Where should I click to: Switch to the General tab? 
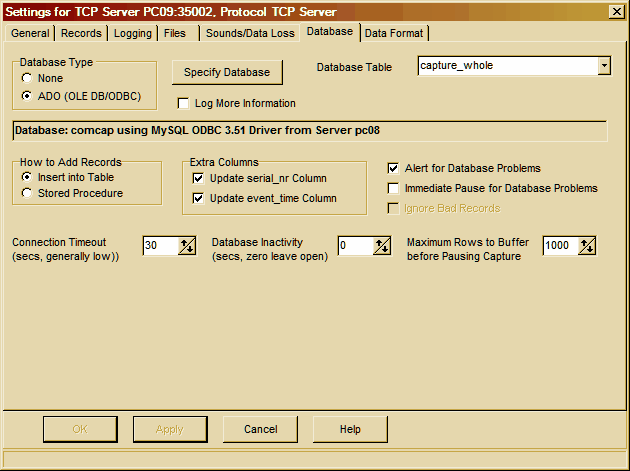pos(30,33)
